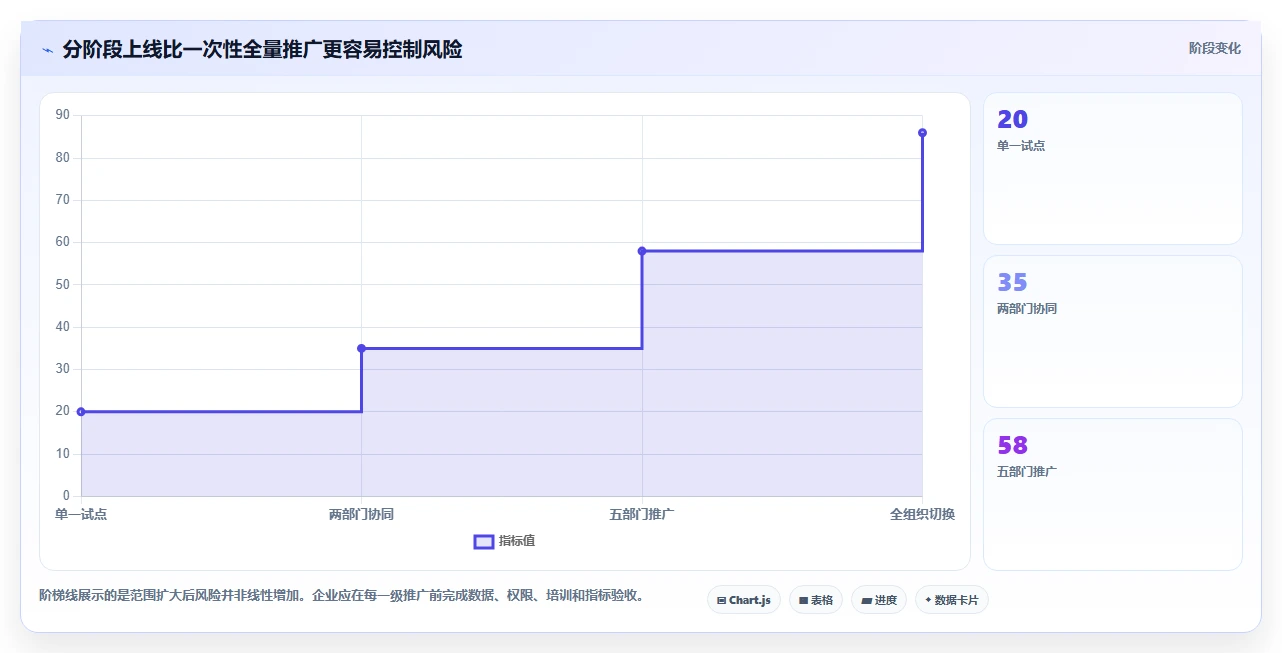Click the 两部门协同 card caption

tap(1027, 309)
